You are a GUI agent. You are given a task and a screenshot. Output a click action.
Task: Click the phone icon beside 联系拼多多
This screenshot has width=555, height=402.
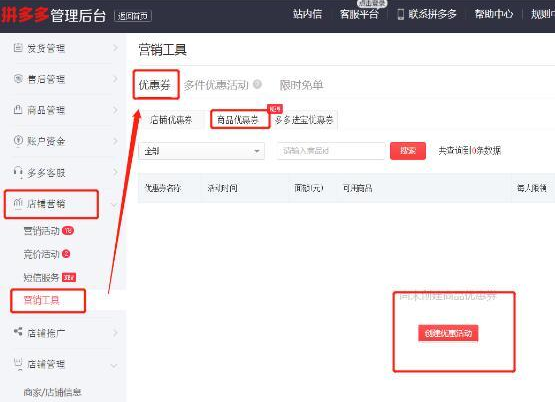click(x=401, y=15)
